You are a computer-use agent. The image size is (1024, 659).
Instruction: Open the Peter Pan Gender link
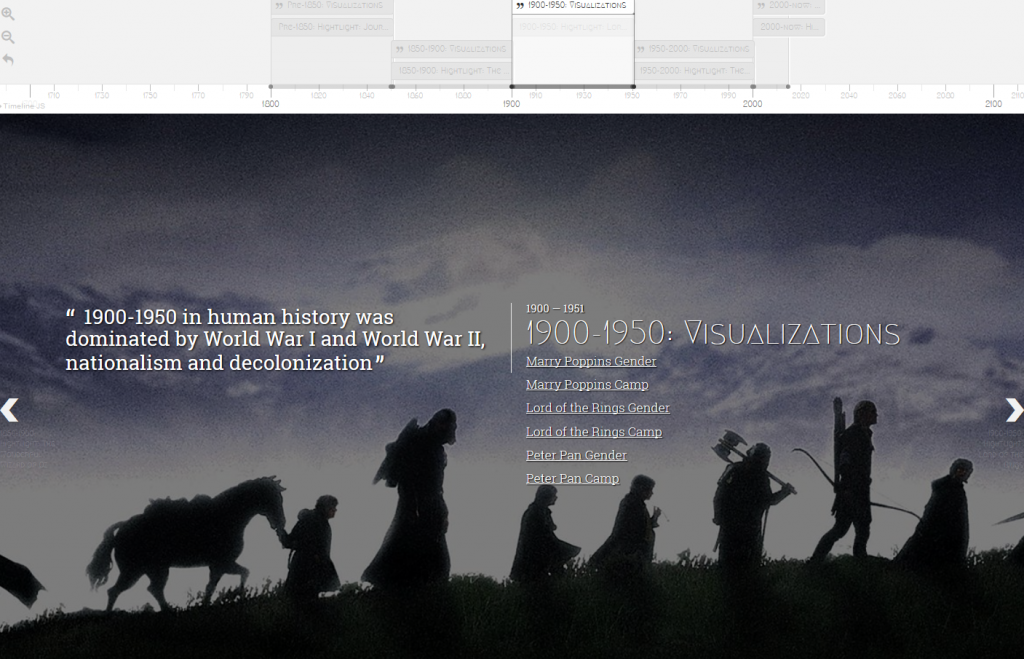576,455
